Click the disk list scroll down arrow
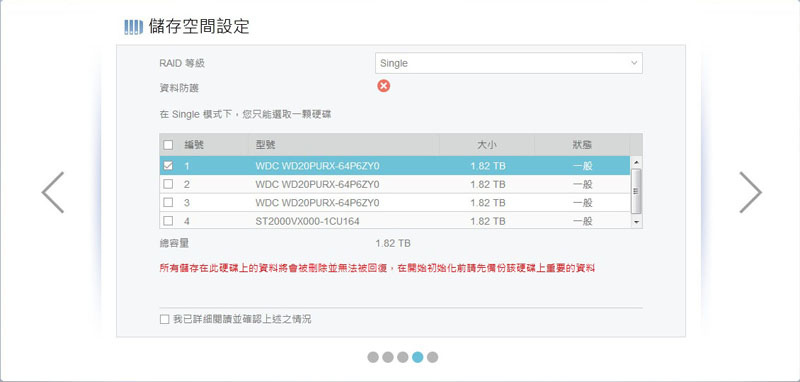 636,222
